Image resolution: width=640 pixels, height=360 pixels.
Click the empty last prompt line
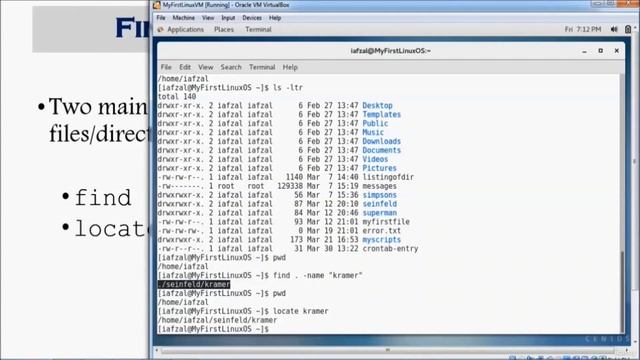tap(213, 329)
